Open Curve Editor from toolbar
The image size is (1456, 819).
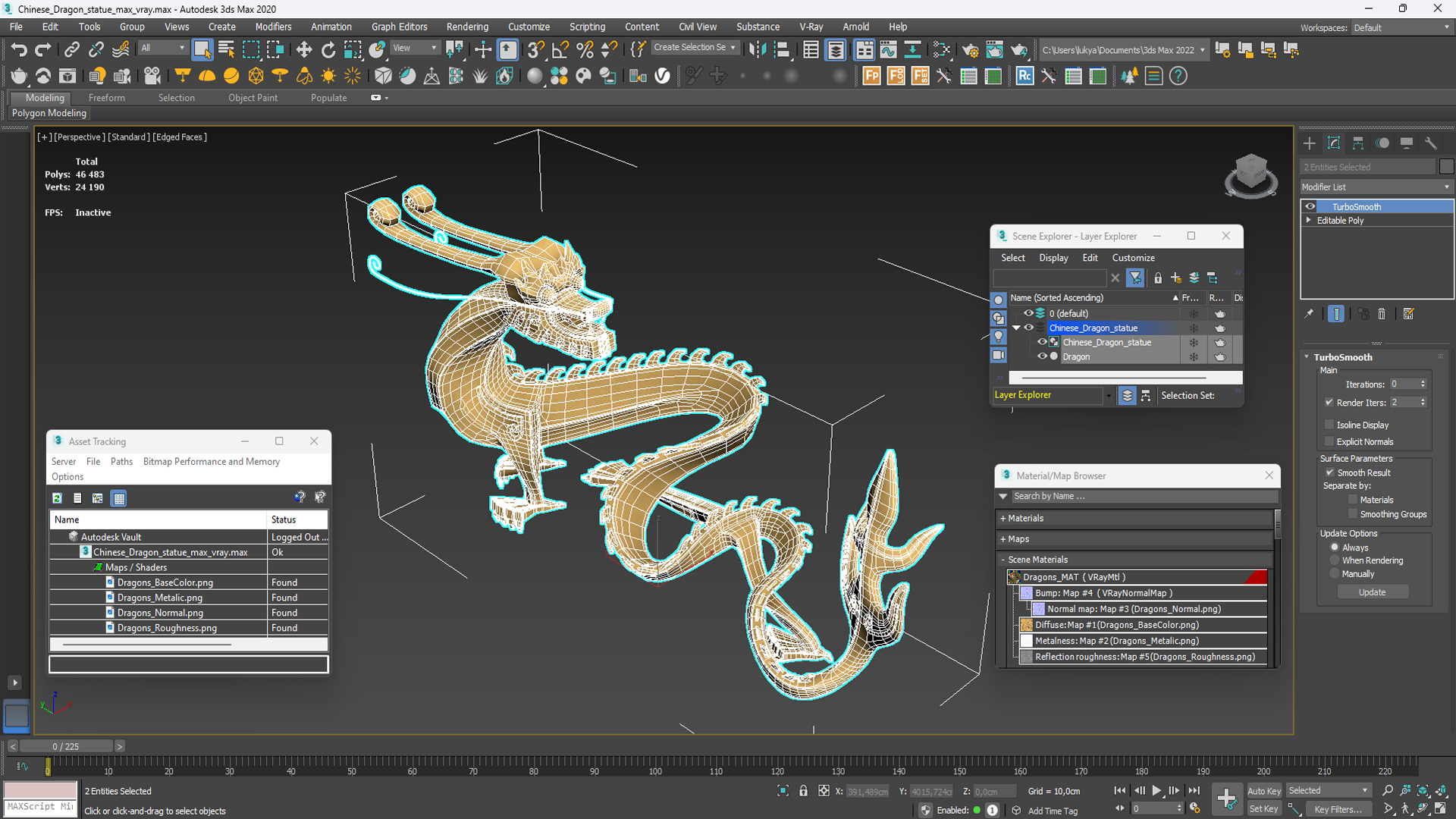(888, 50)
